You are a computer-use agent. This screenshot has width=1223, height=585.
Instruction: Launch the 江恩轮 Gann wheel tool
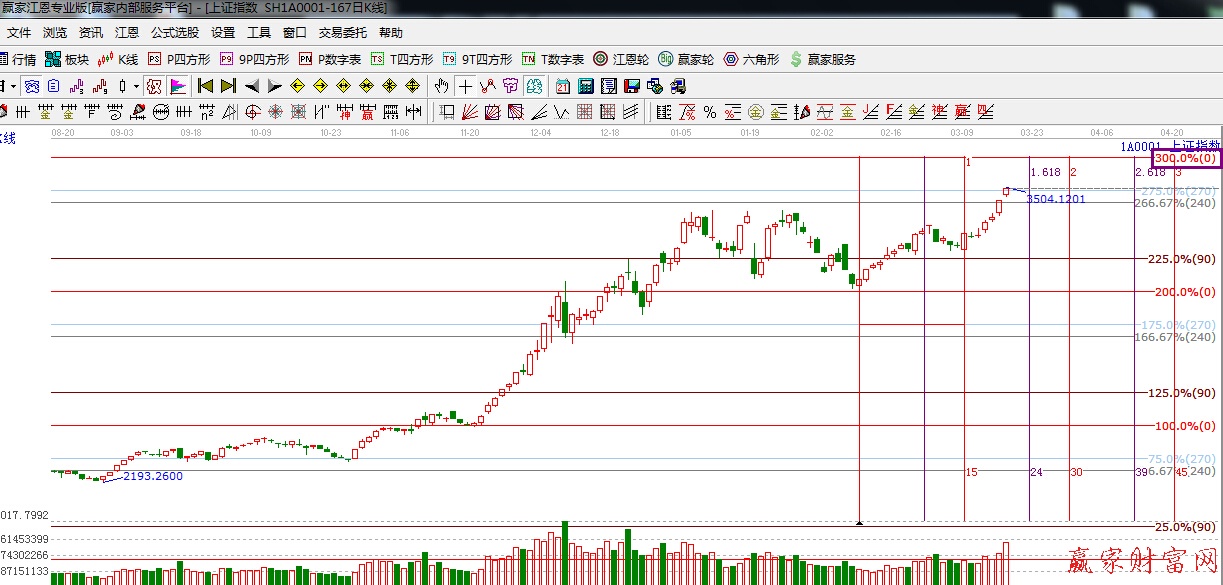coord(623,60)
